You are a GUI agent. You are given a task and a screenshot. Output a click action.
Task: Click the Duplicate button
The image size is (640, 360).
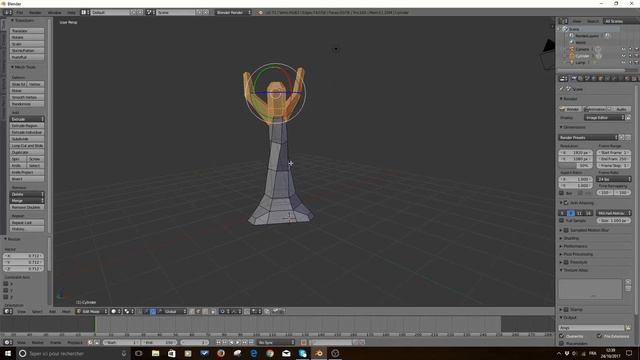tap(27, 152)
